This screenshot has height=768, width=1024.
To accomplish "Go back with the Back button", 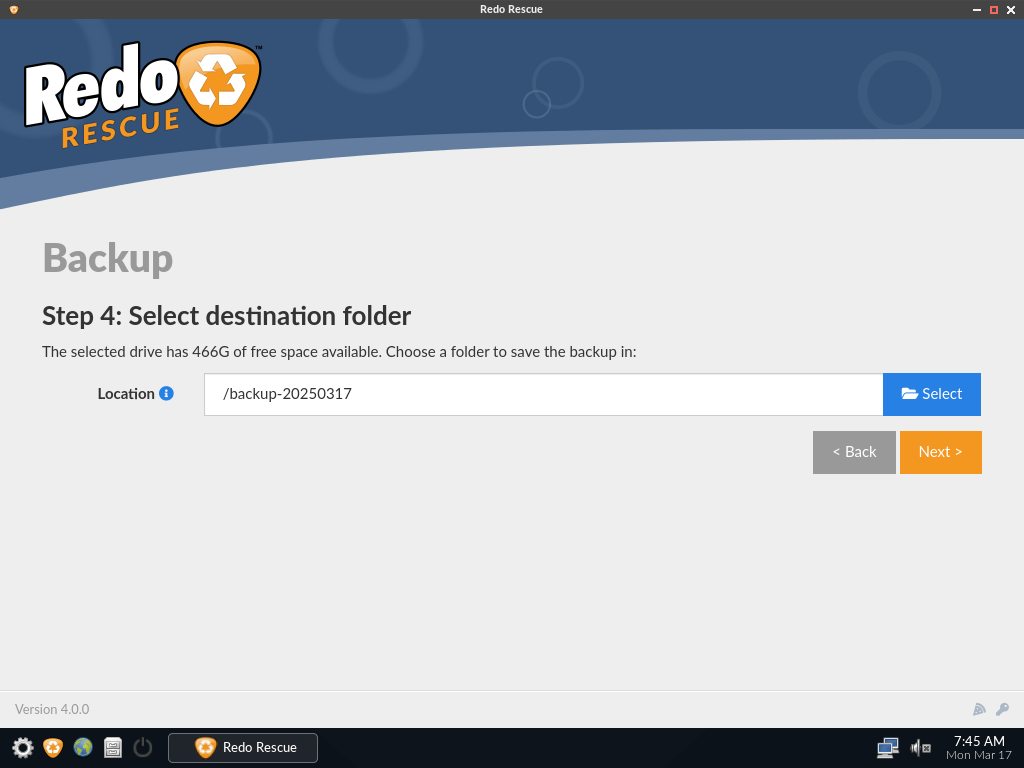I will click(854, 452).
